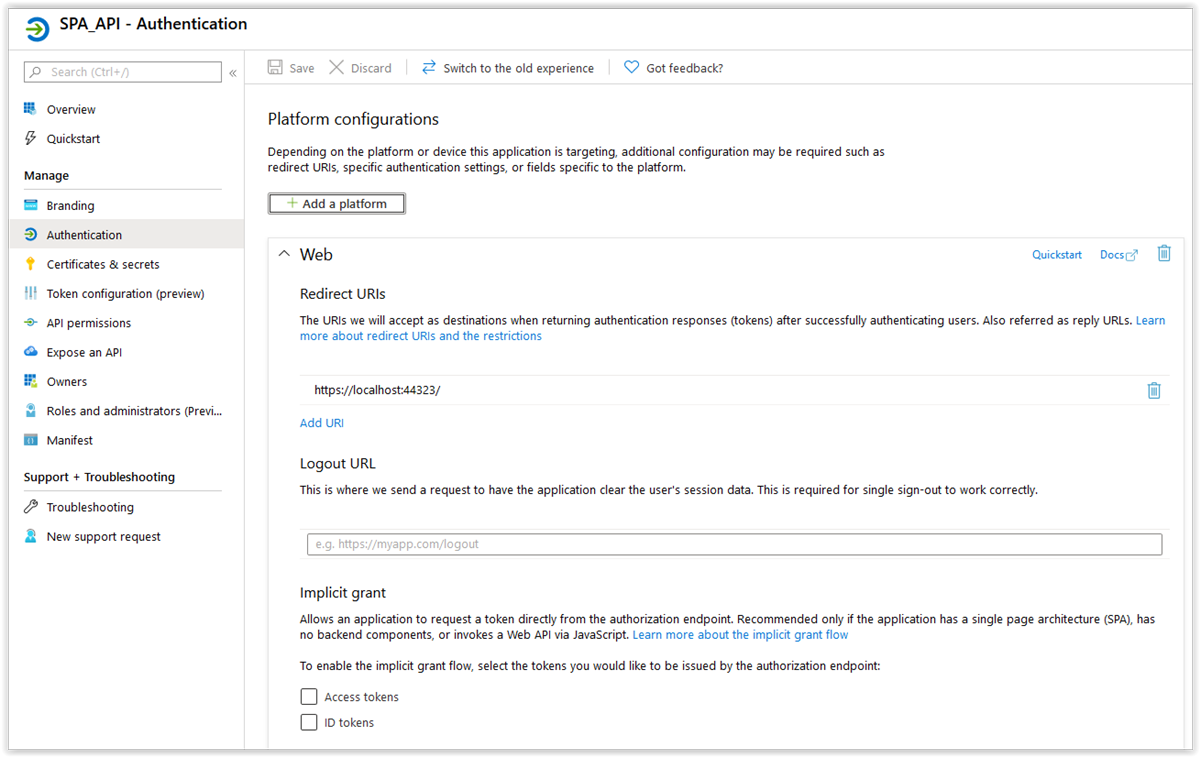Remove the localhost redirect URI trash icon
The height and width of the screenshot is (757, 1200).
[x=1154, y=390]
